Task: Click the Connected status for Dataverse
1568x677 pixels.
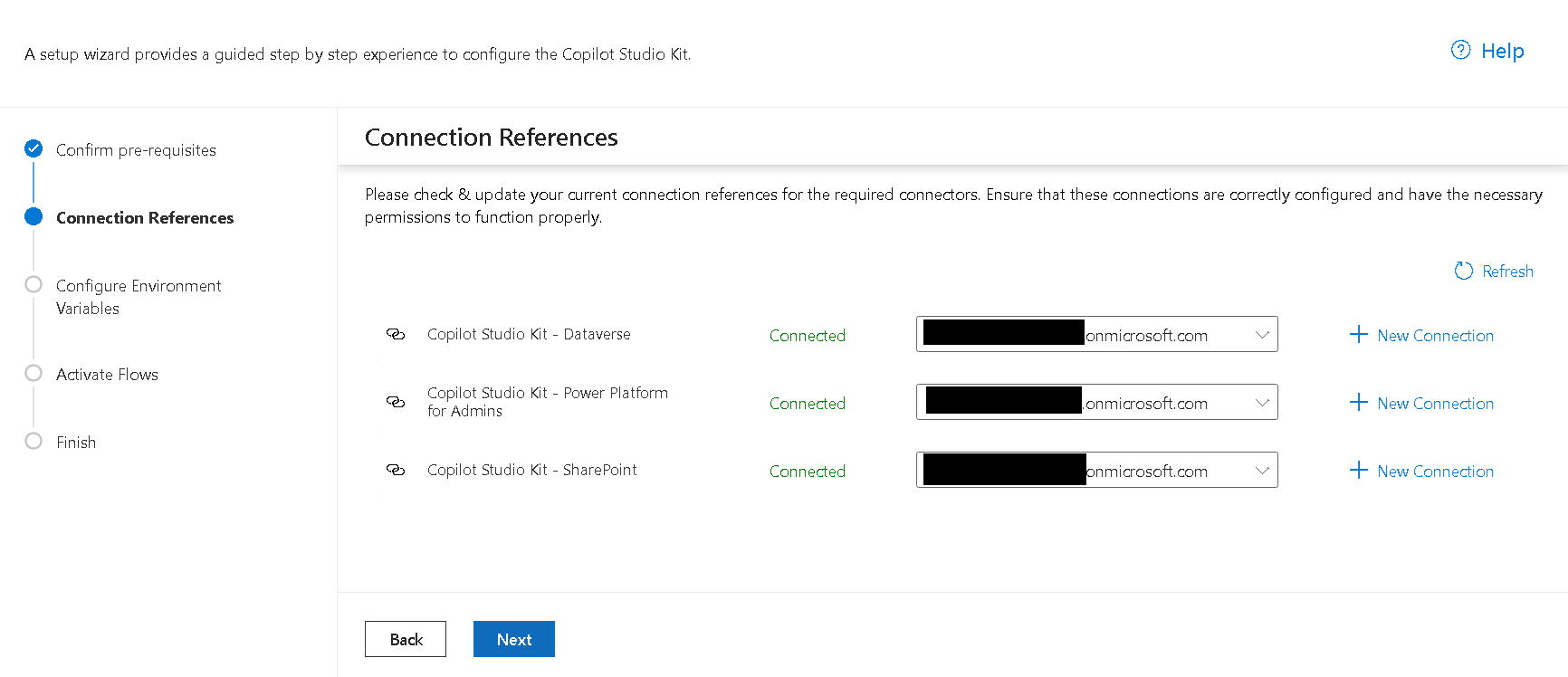Action: [808, 336]
